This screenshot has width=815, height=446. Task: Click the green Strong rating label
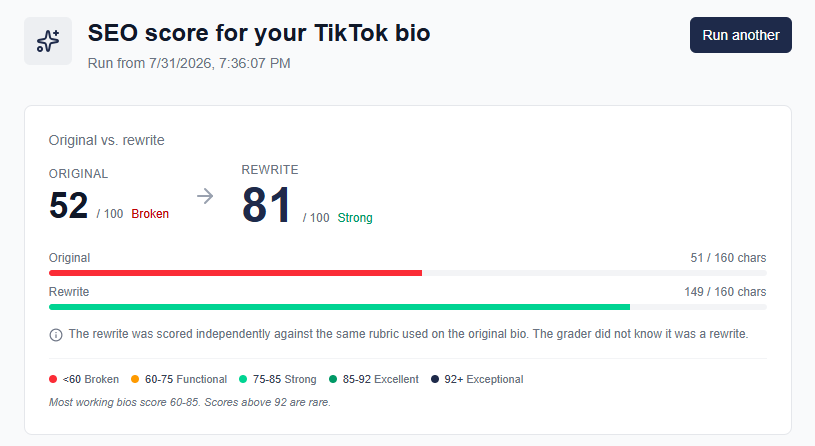355,218
